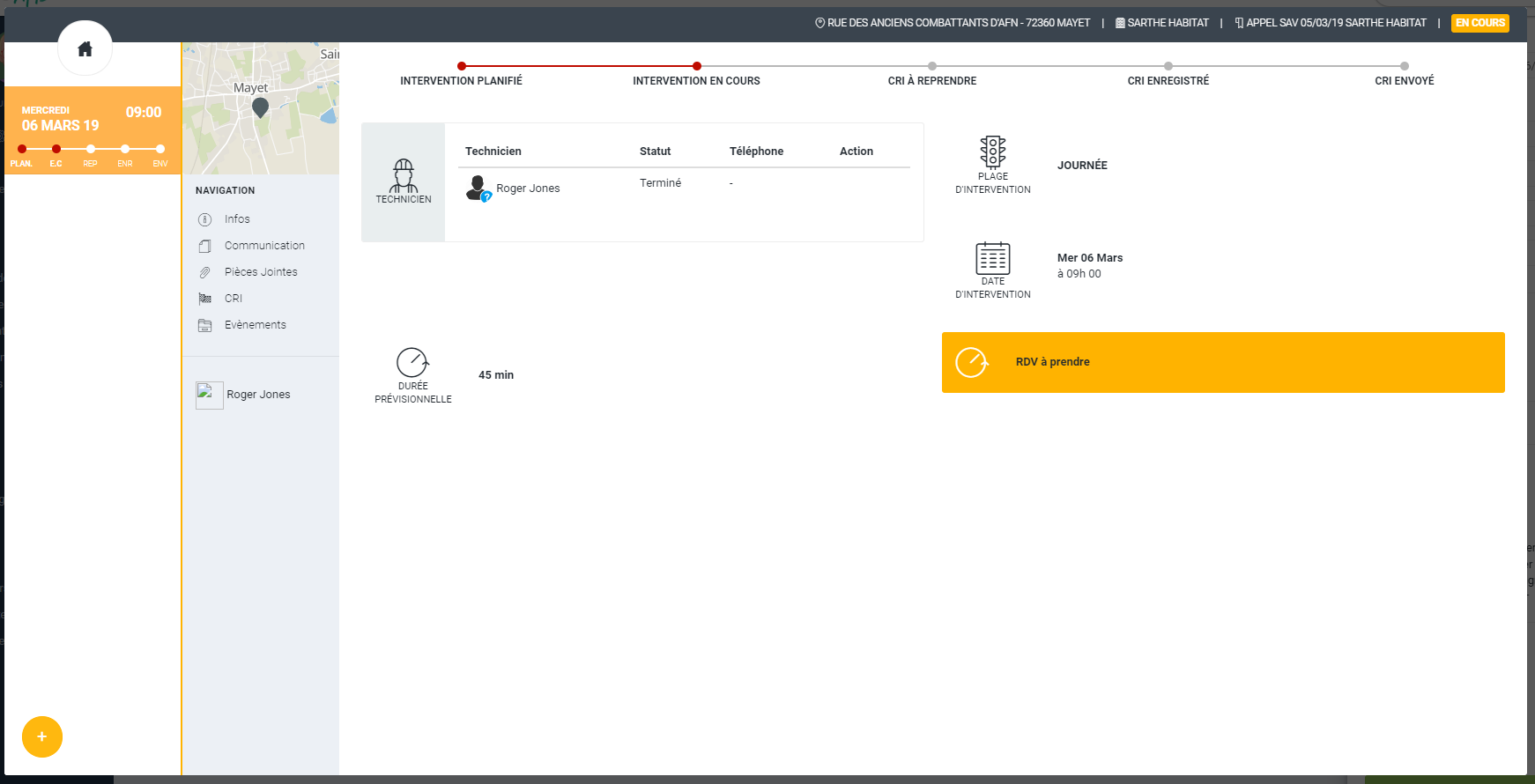
Task: Click the map location pin on Mayet
Action: coord(260,107)
